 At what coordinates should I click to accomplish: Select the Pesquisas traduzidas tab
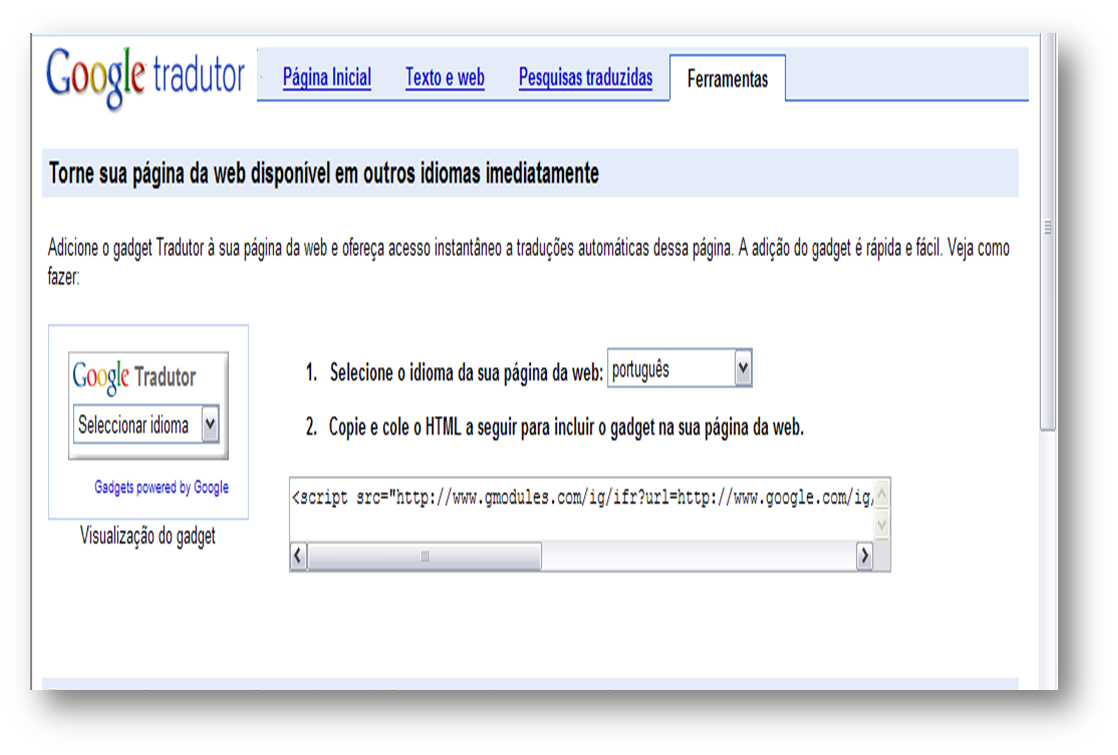pos(585,76)
